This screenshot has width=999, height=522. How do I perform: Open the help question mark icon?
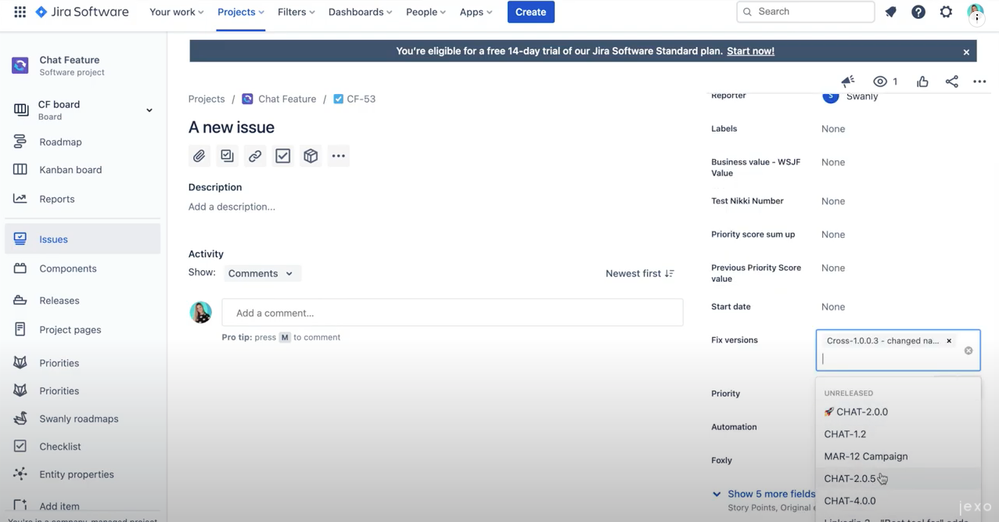pyautogui.click(x=918, y=11)
